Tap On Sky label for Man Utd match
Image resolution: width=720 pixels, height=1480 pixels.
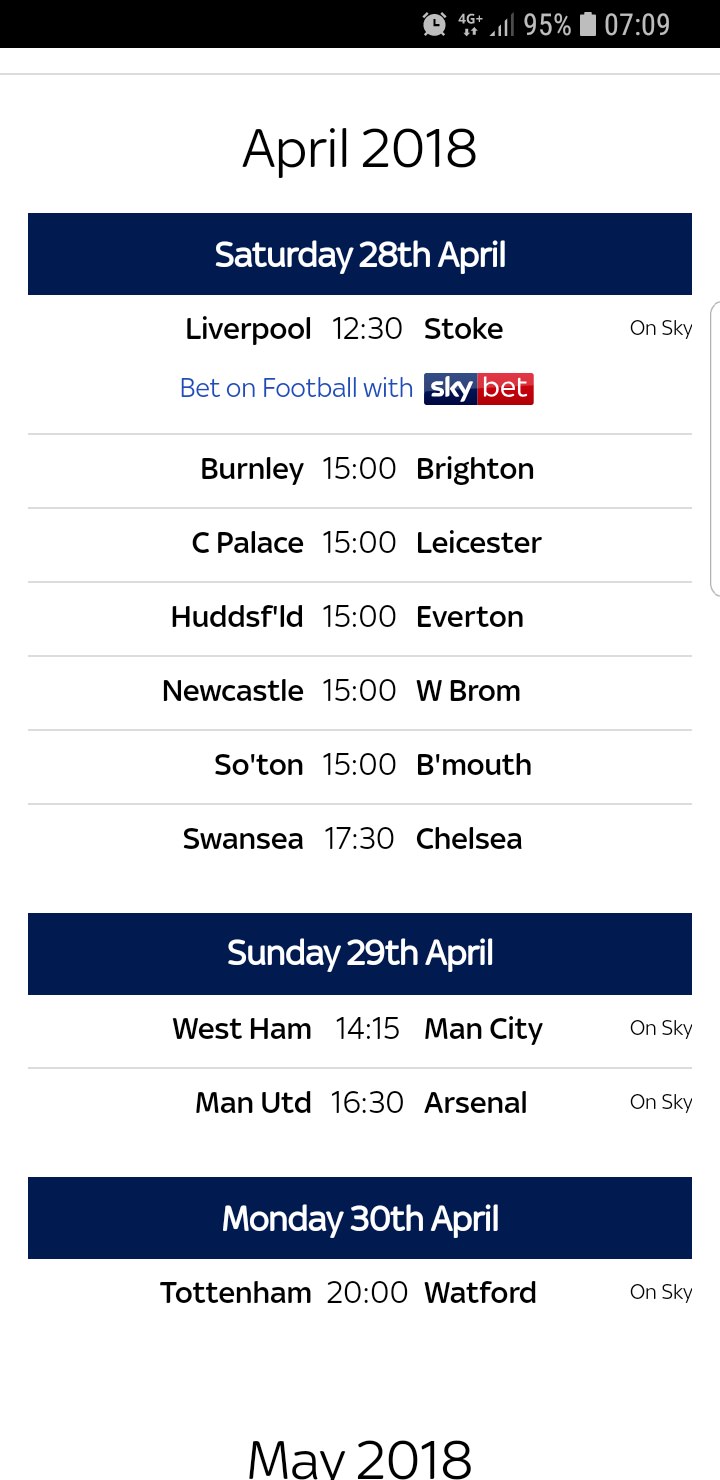point(661,1102)
